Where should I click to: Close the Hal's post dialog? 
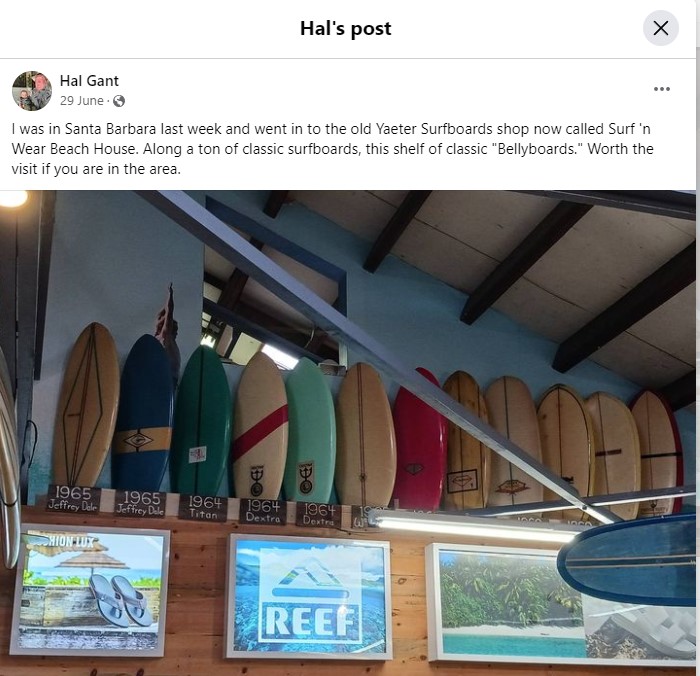click(x=661, y=28)
